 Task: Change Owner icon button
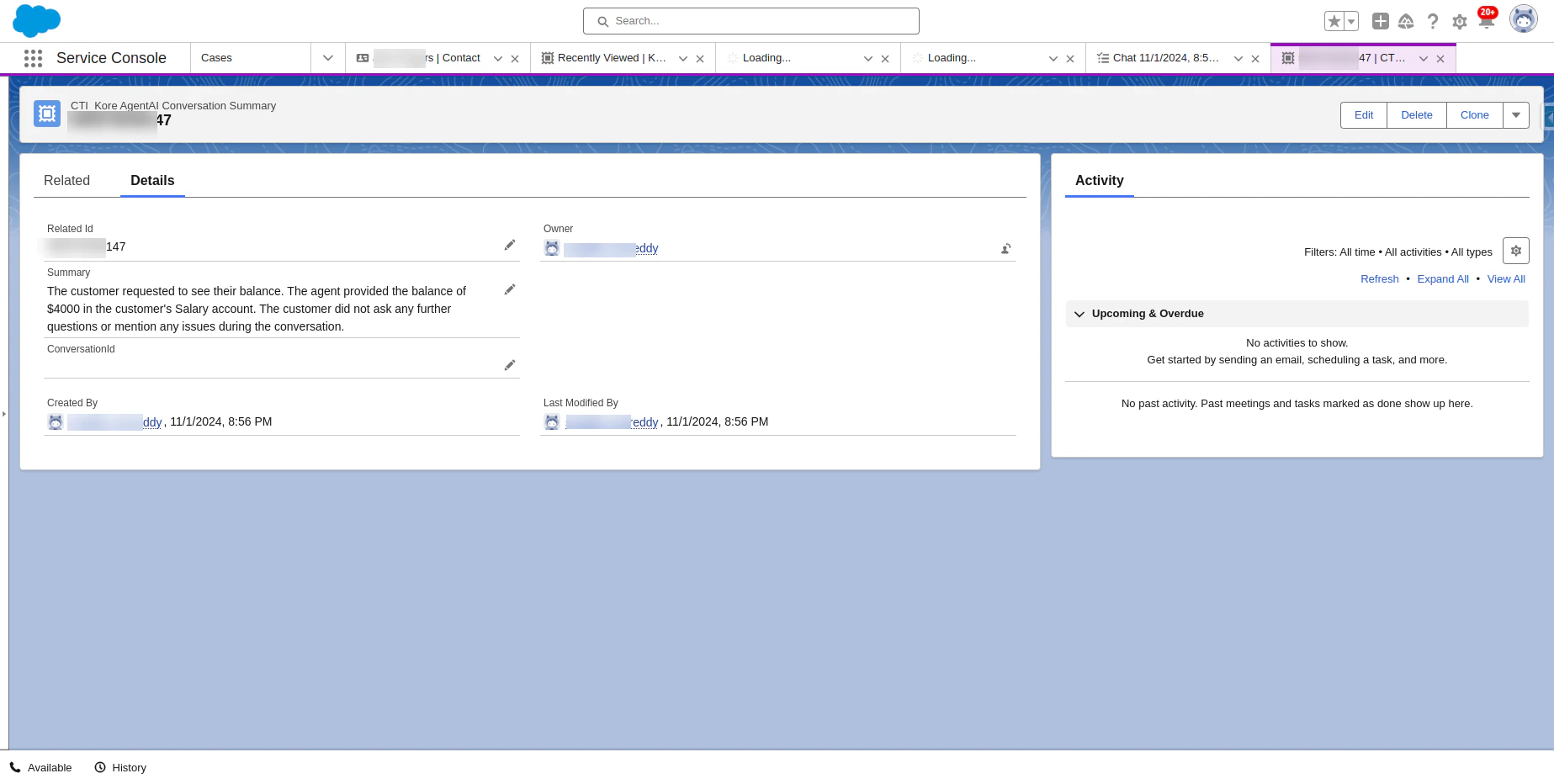pos(1005,249)
